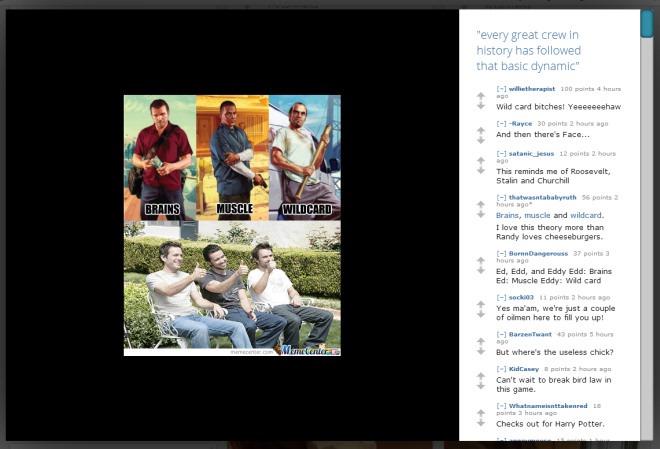Select the 'Ed, Edd, and Eddy' comment text

pos(554,276)
